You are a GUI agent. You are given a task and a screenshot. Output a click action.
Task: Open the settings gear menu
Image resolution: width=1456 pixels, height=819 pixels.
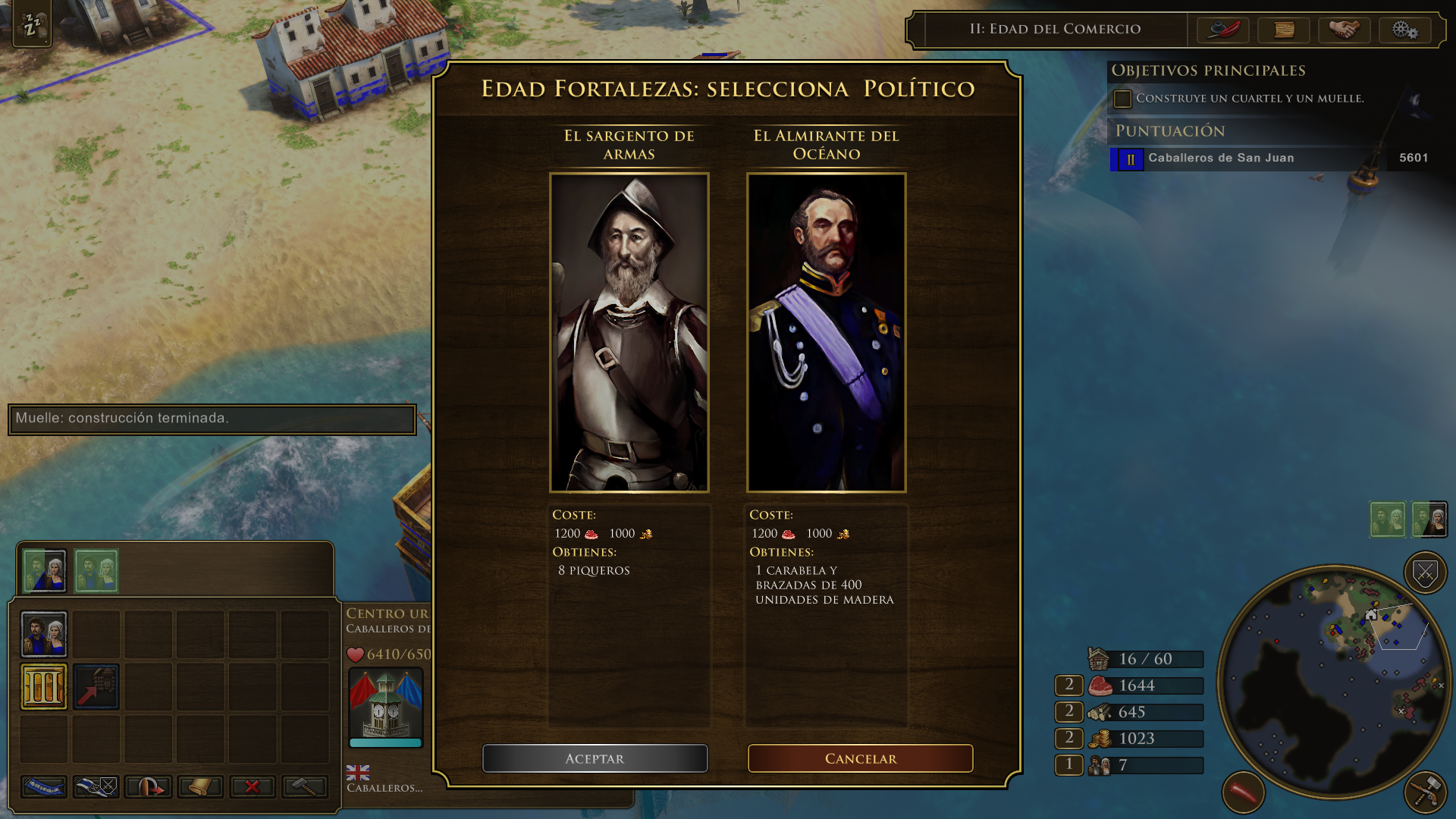(x=1404, y=30)
